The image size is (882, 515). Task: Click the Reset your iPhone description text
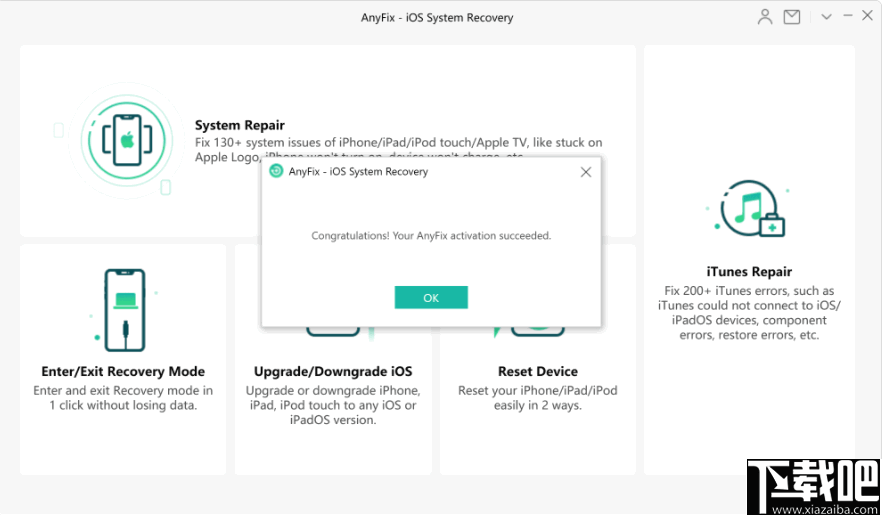[538, 398]
